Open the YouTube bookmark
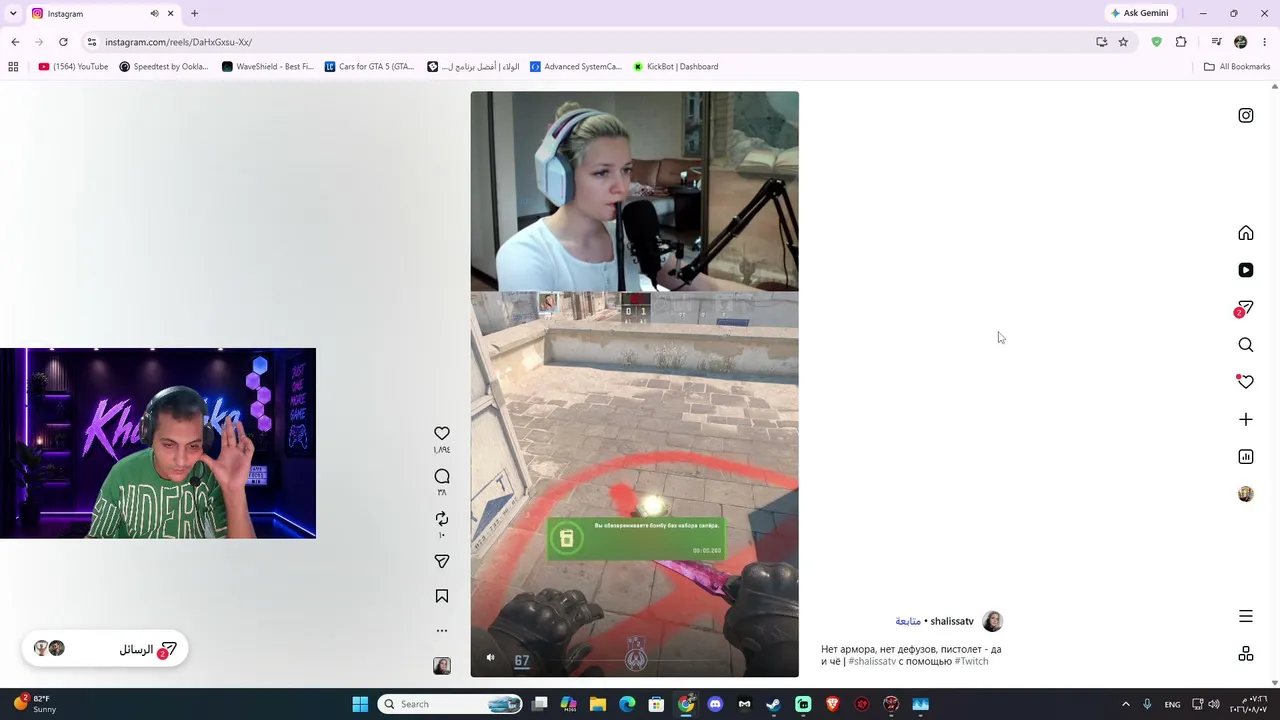 (73, 67)
